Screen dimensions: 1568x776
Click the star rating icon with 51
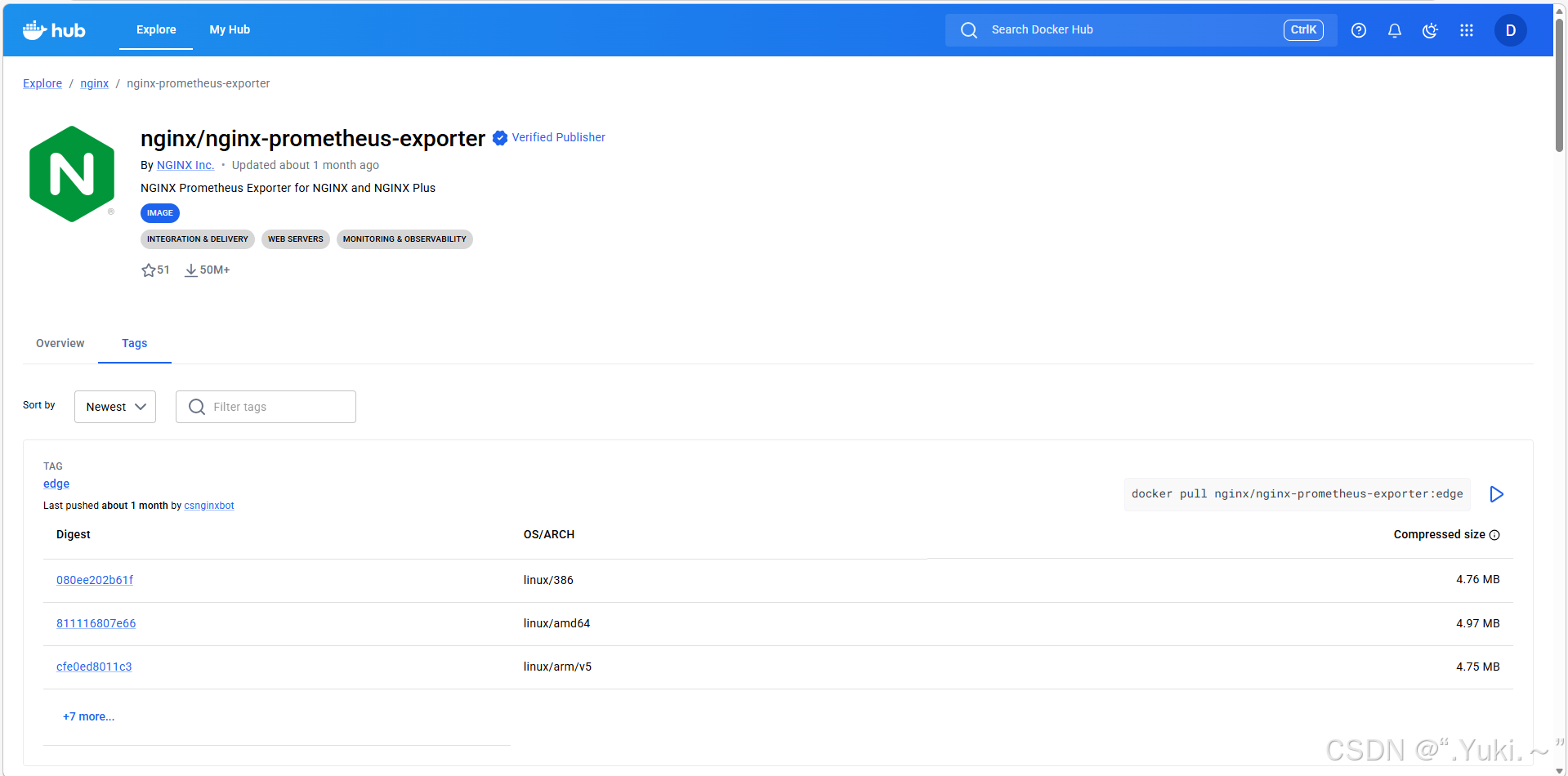(148, 270)
